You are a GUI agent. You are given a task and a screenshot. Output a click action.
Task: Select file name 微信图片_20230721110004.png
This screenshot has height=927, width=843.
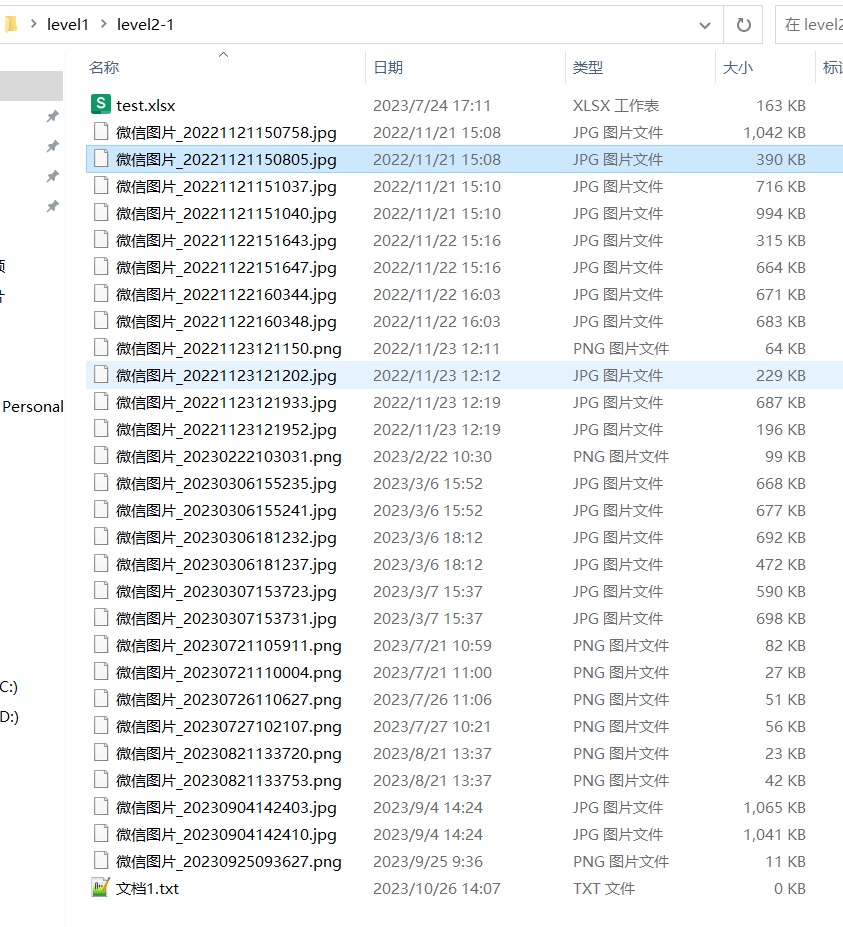pyautogui.click(x=229, y=673)
